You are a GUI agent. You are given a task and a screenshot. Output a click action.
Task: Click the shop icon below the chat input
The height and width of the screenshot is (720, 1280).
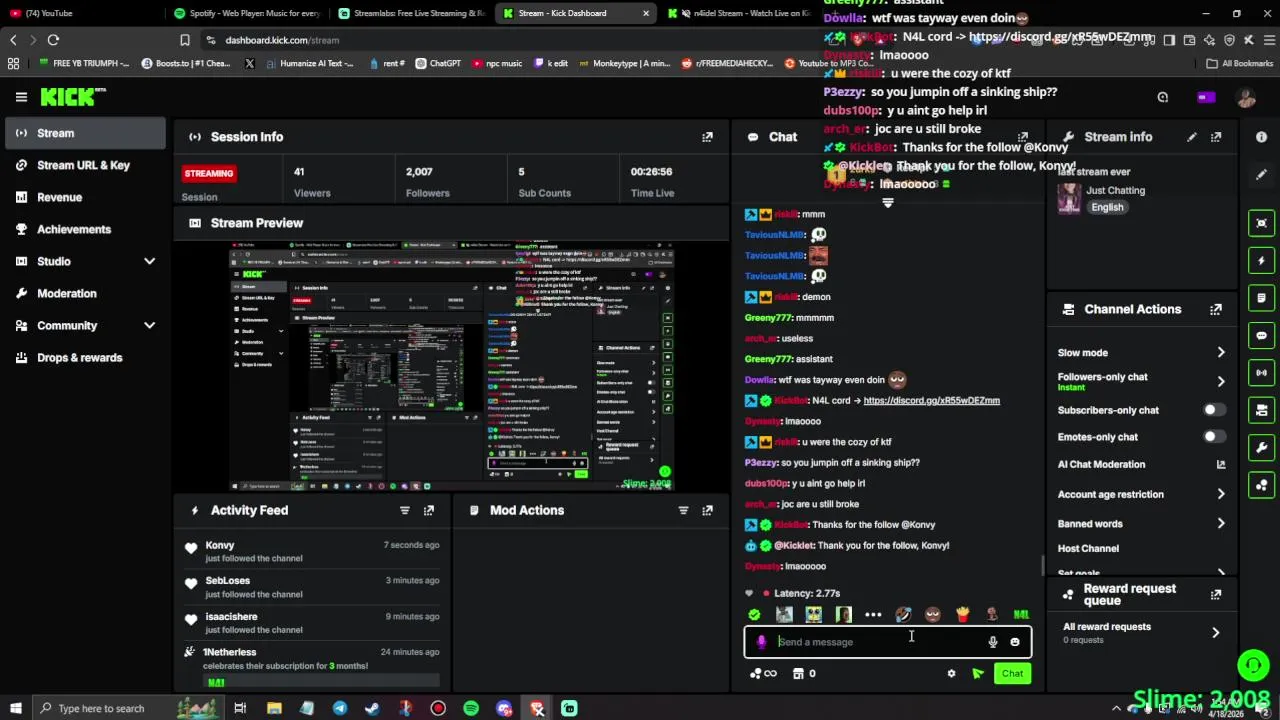pos(798,674)
